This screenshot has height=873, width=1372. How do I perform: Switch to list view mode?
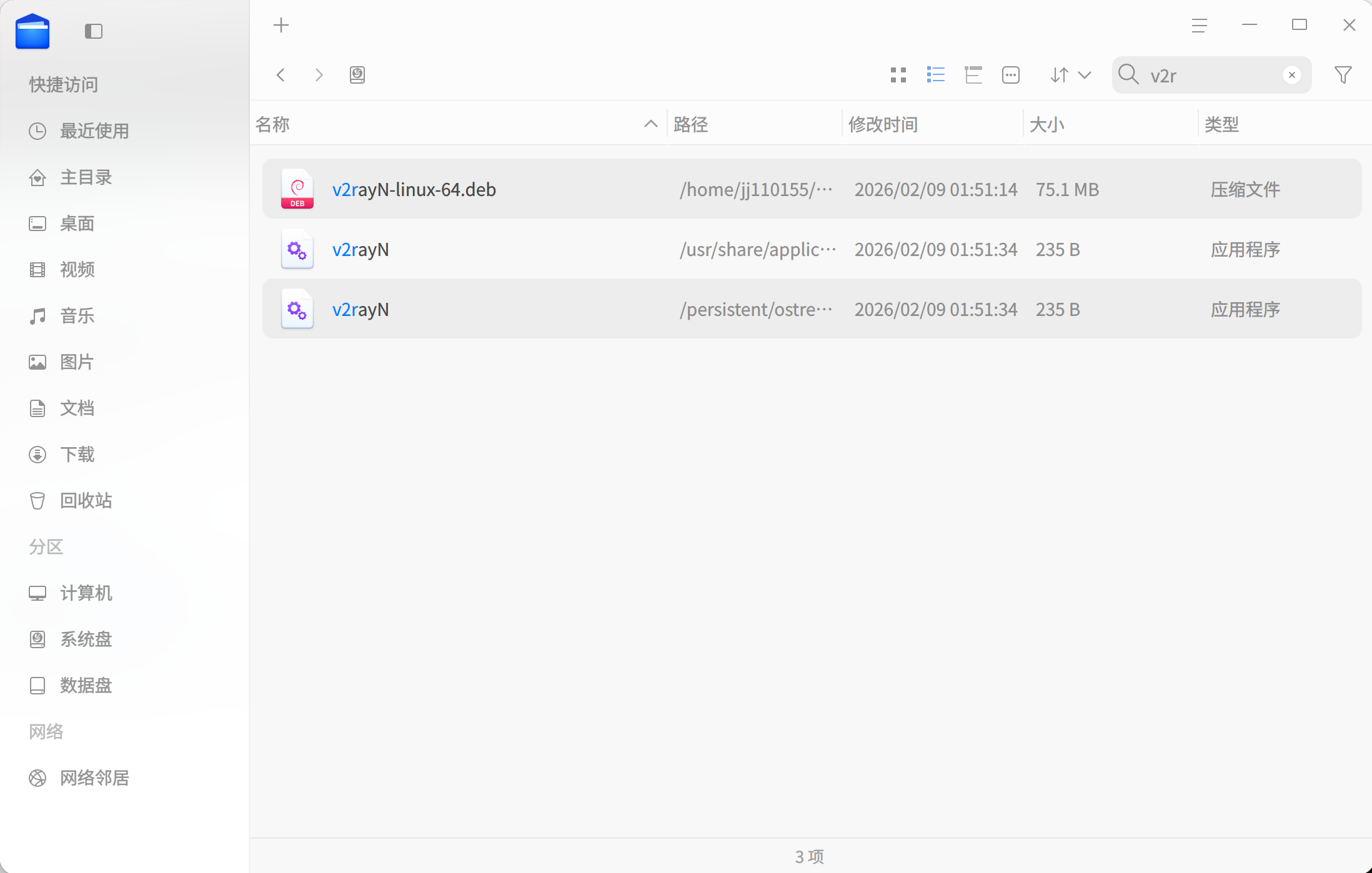pos(935,75)
